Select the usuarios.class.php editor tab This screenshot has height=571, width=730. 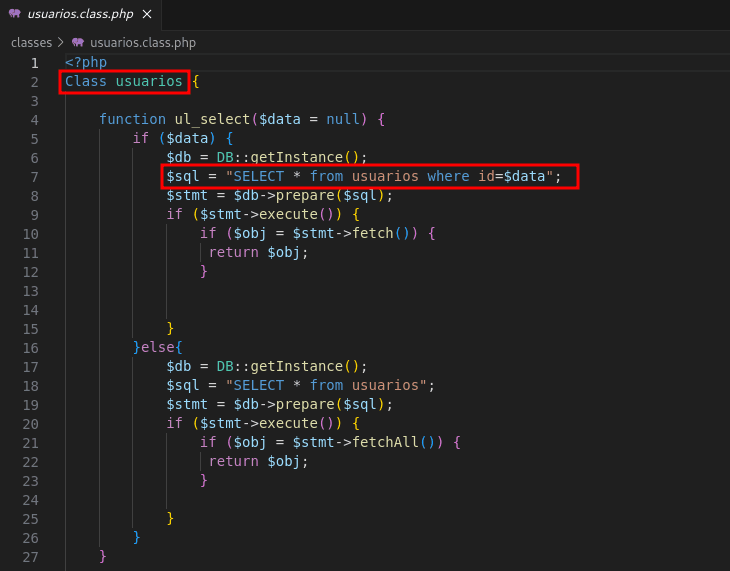tap(78, 14)
